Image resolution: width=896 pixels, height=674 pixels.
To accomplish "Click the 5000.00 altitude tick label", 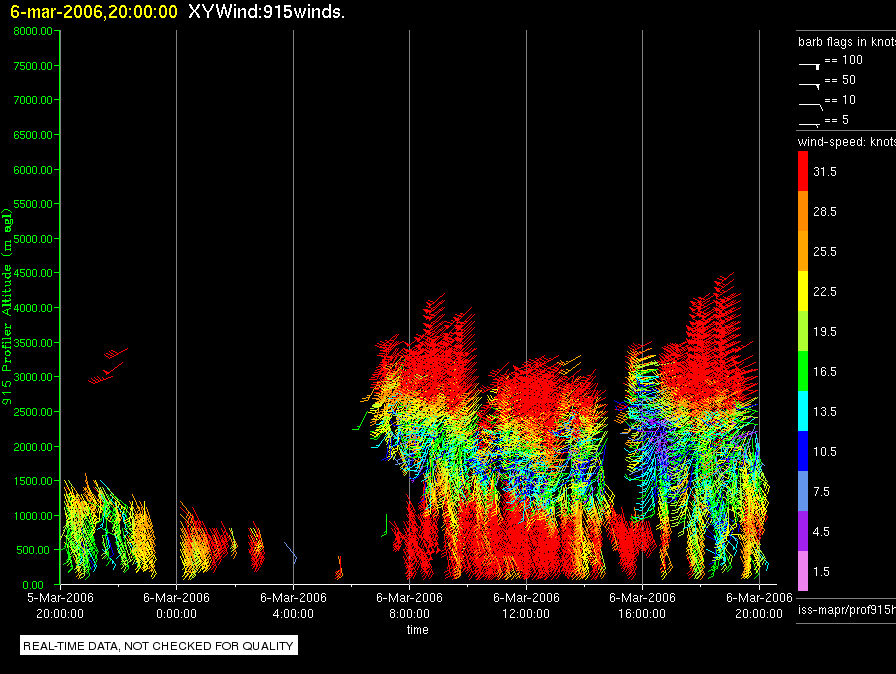I will click(33, 239).
